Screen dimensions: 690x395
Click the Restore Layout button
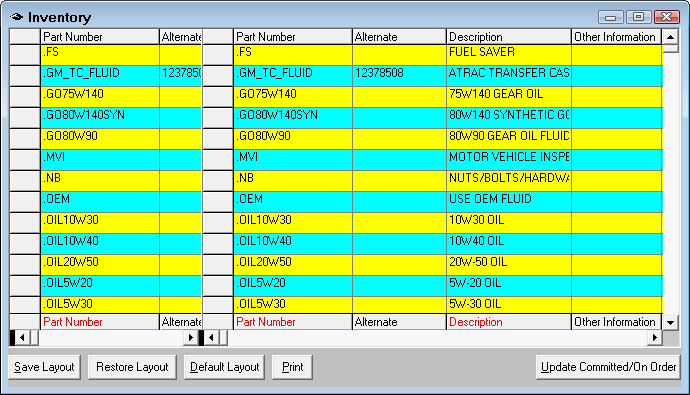pos(132,367)
